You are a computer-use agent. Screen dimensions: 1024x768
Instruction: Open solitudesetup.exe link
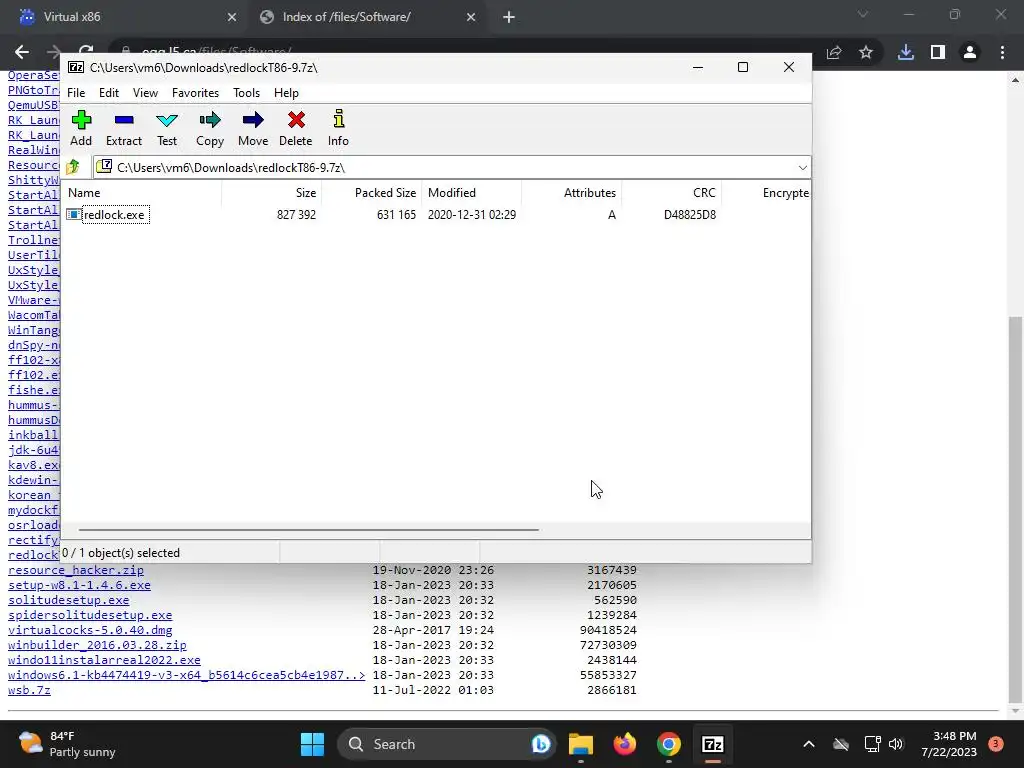69,600
